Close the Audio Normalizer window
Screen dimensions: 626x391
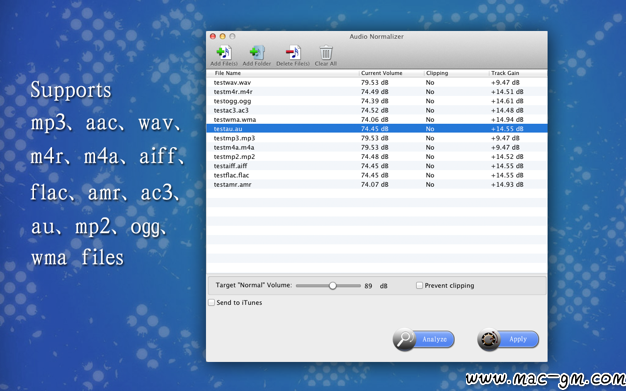tap(213, 36)
